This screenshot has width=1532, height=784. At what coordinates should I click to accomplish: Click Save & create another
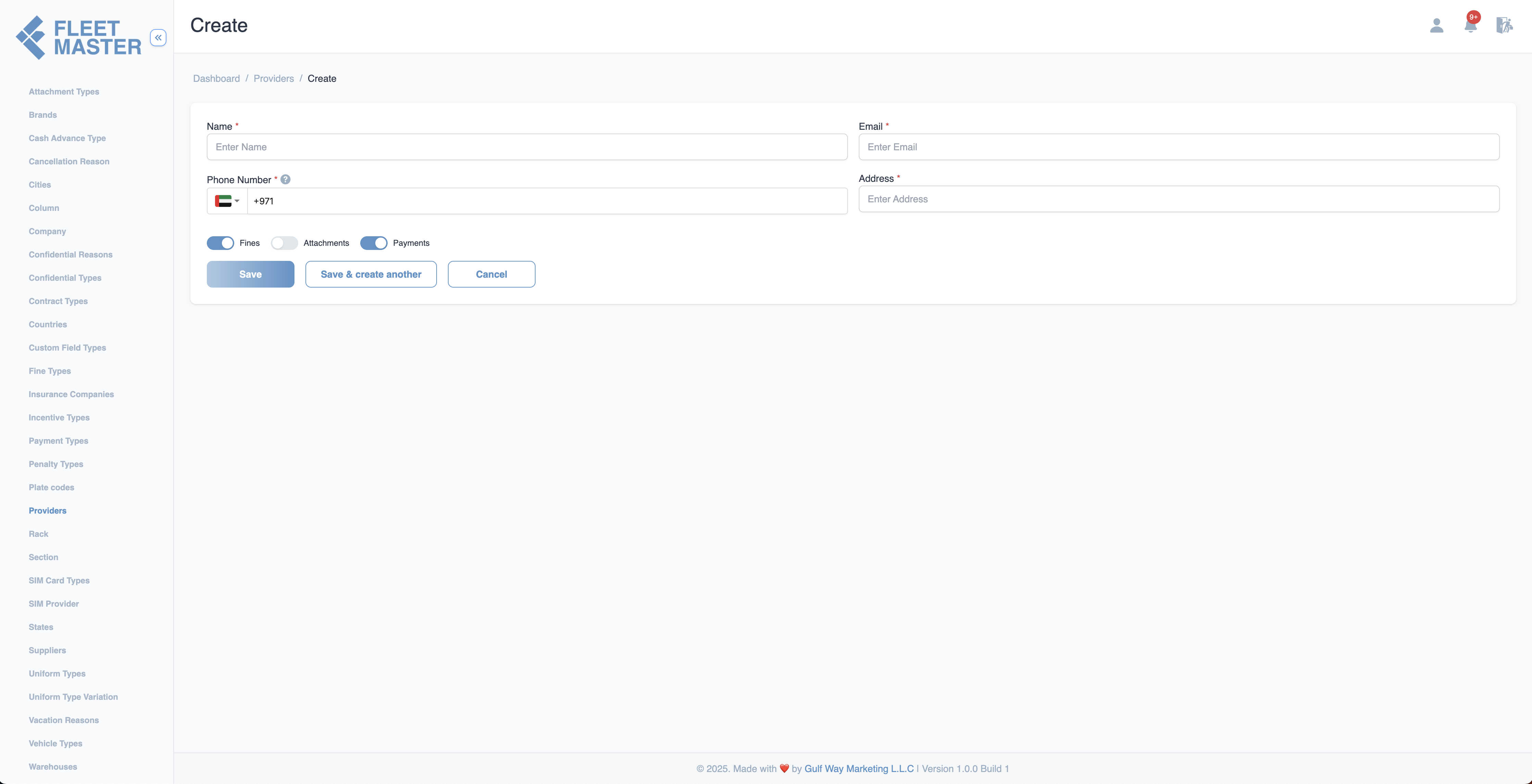371,274
